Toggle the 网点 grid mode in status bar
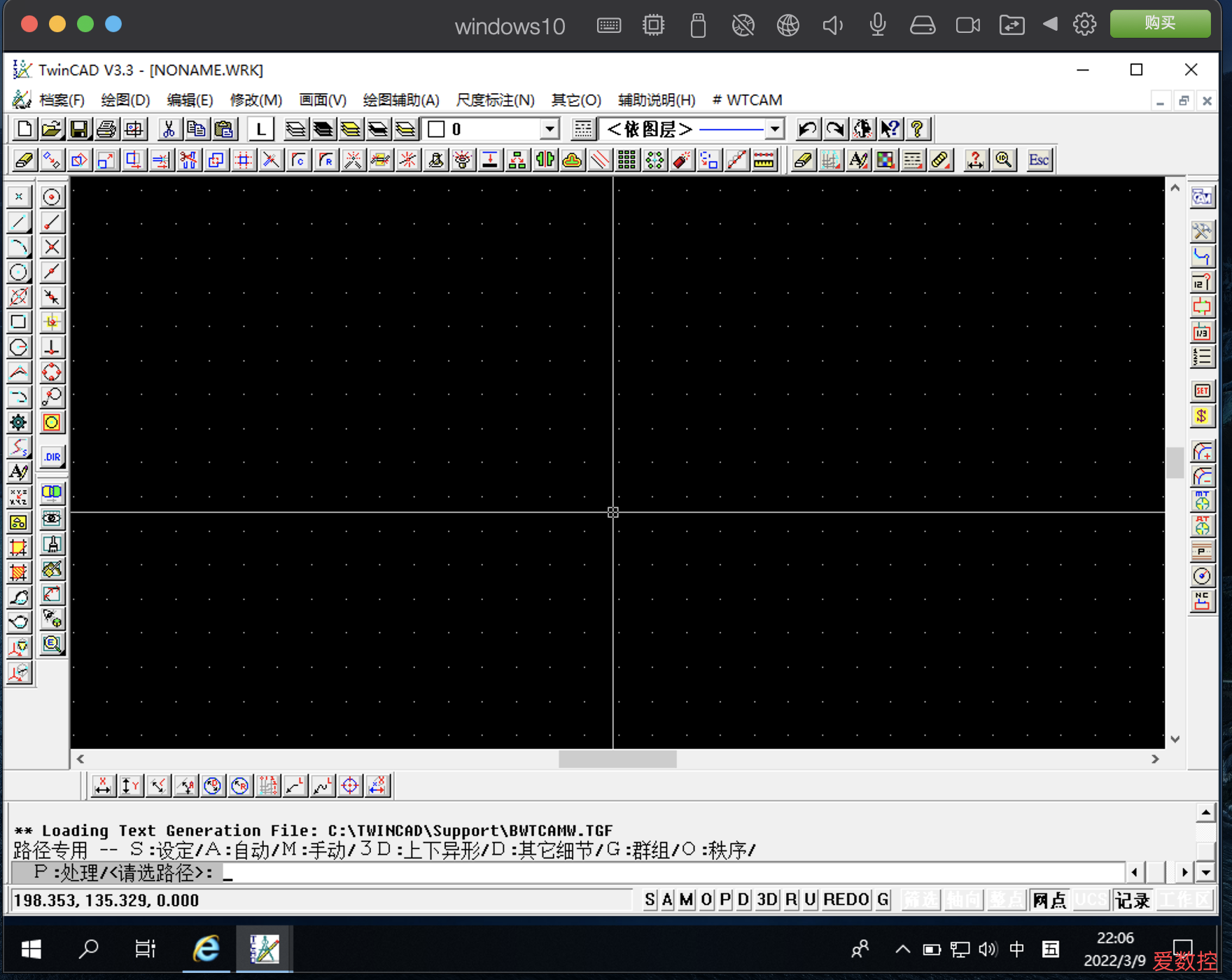The width and height of the screenshot is (1232, 980). (x=1049, y=900)
